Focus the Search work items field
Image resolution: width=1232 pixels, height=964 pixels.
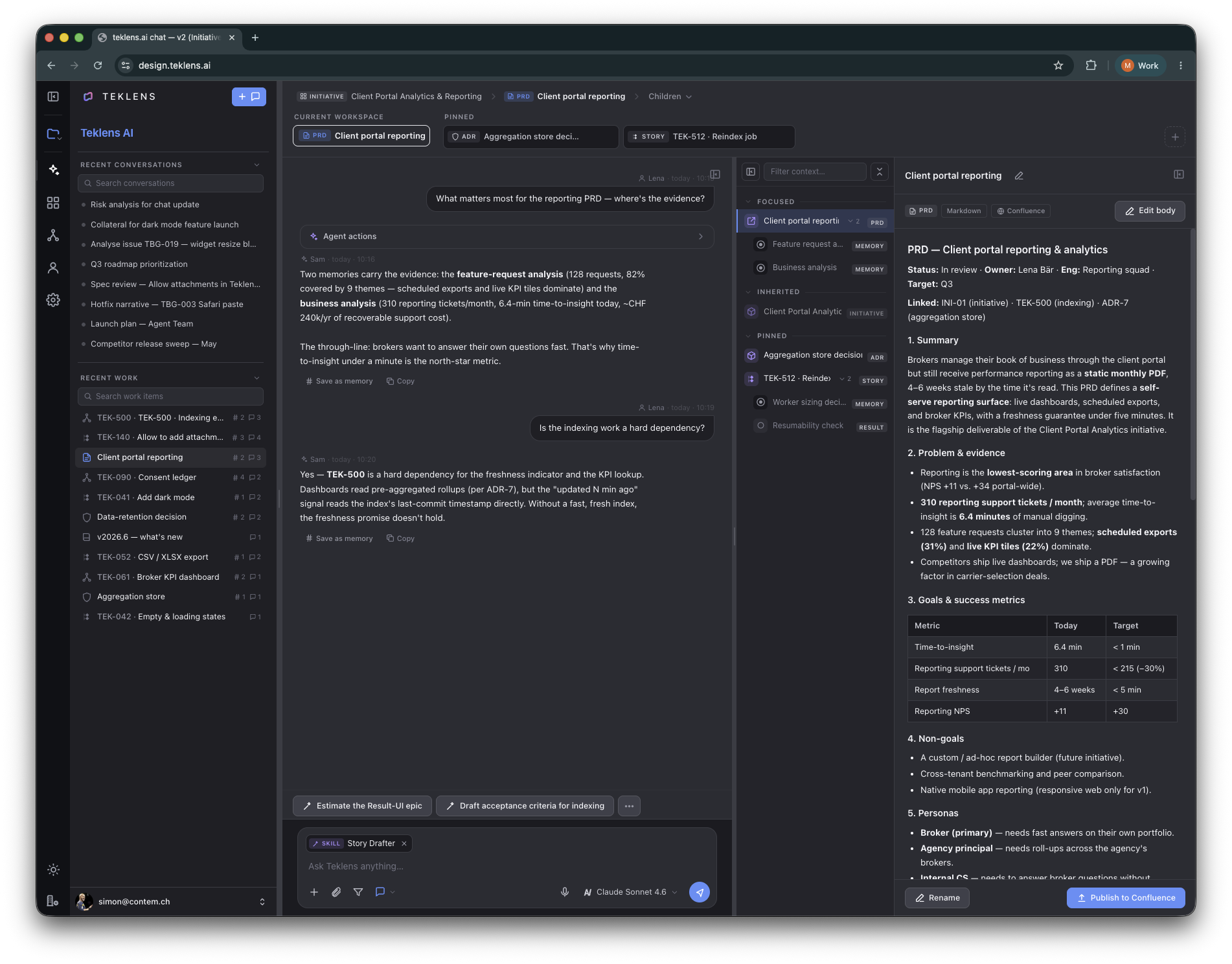(170, 396)
